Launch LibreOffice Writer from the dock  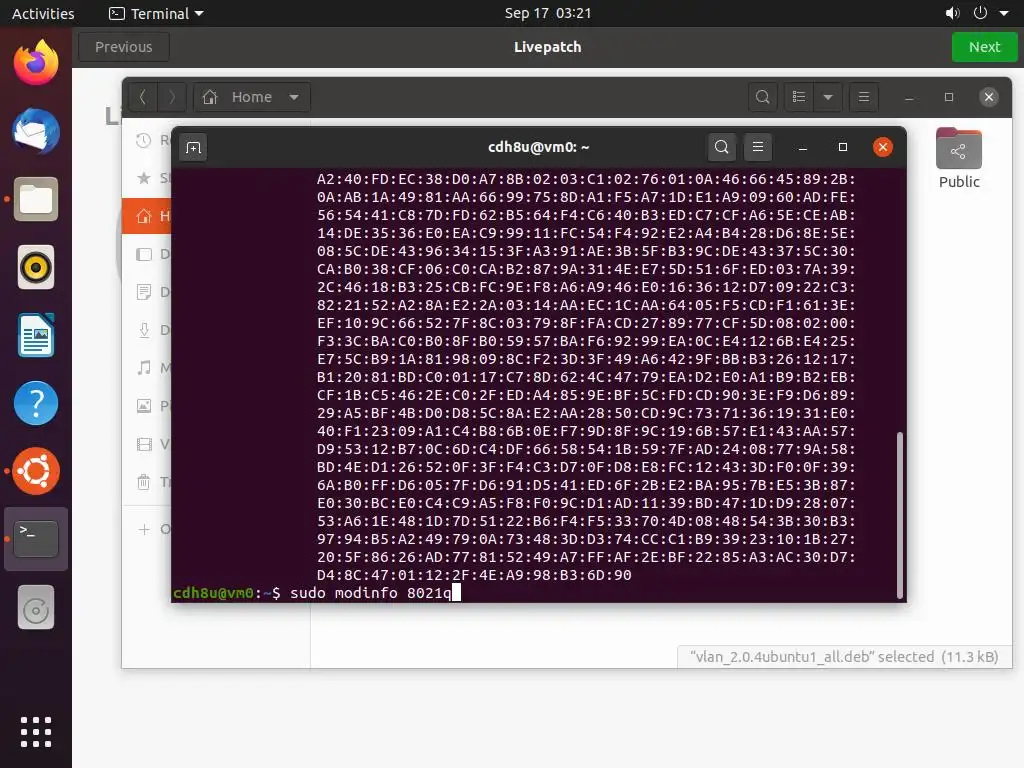tap(36, 335)
